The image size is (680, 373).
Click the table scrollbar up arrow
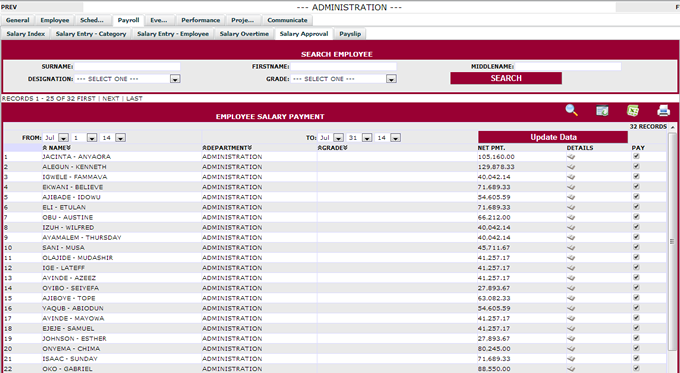pos(673,128)
